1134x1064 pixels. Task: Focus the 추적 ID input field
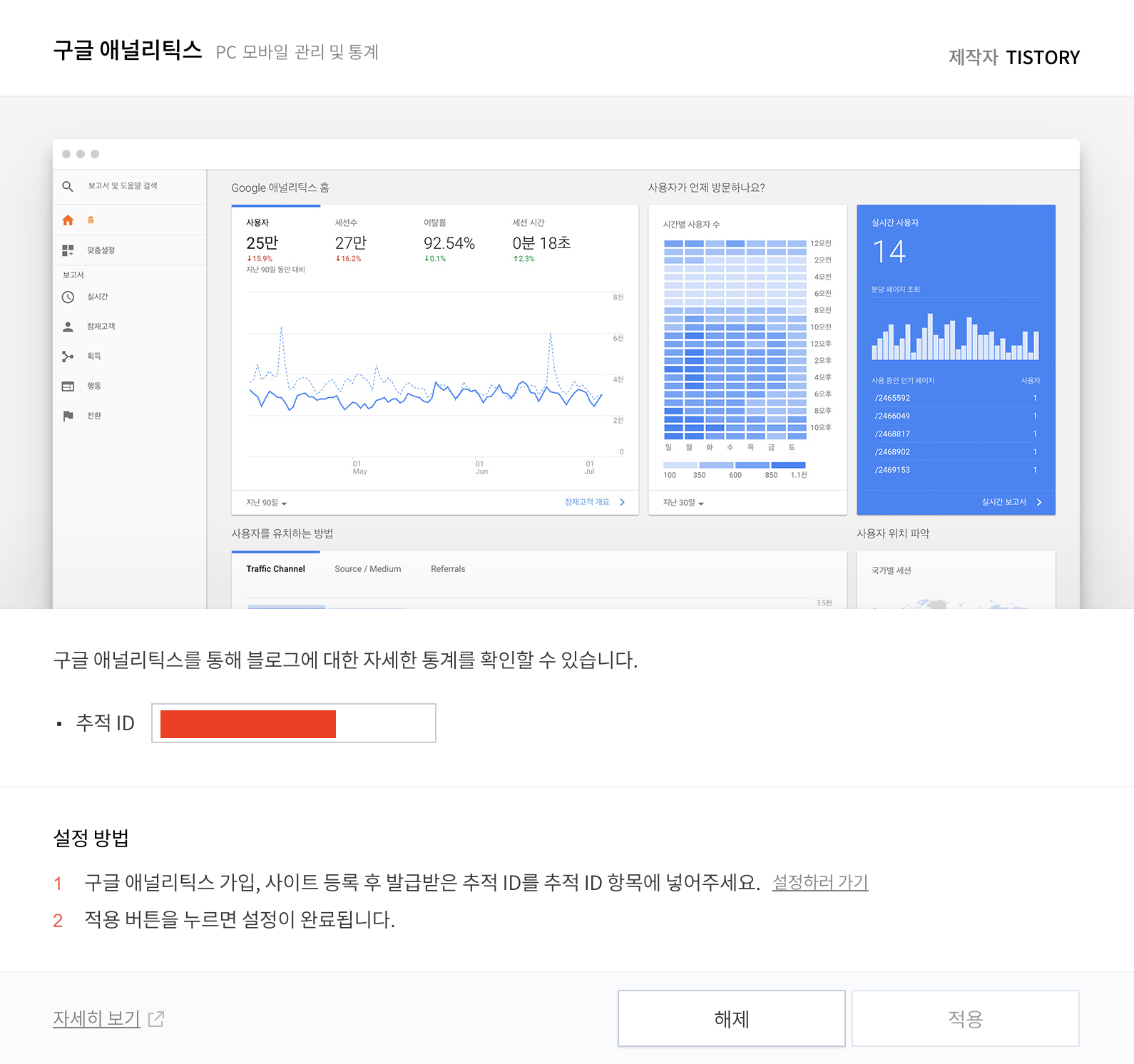click(294, 723)
